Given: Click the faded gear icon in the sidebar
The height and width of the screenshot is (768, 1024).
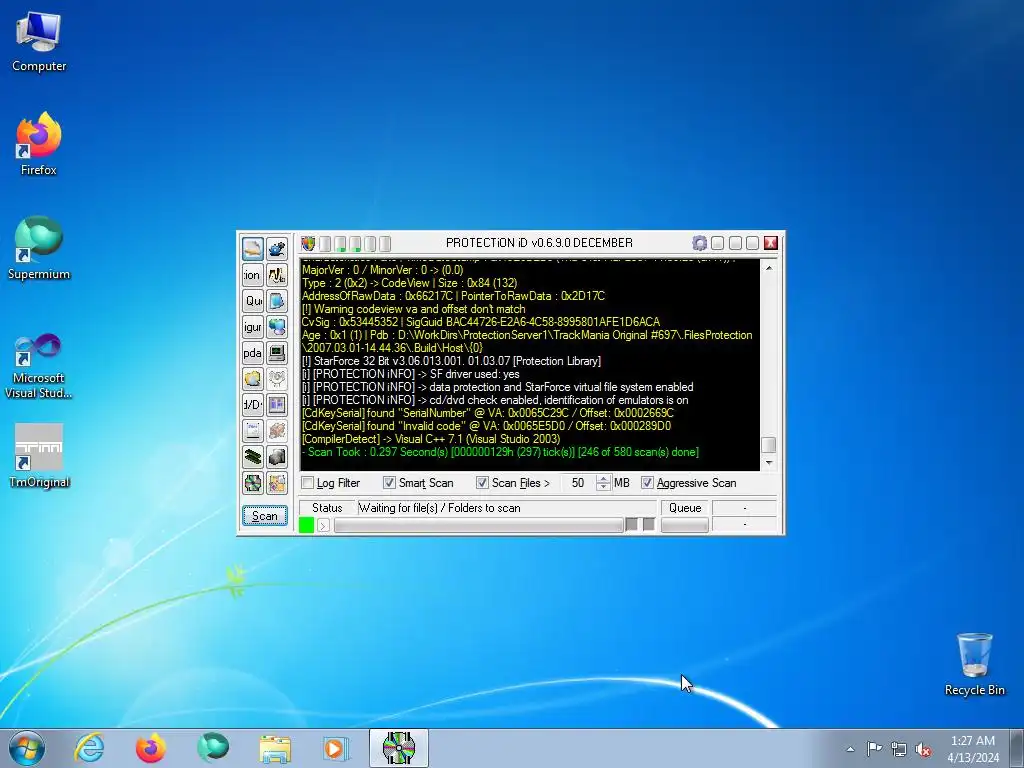Looking at the screenshot, I should [277, 379].
